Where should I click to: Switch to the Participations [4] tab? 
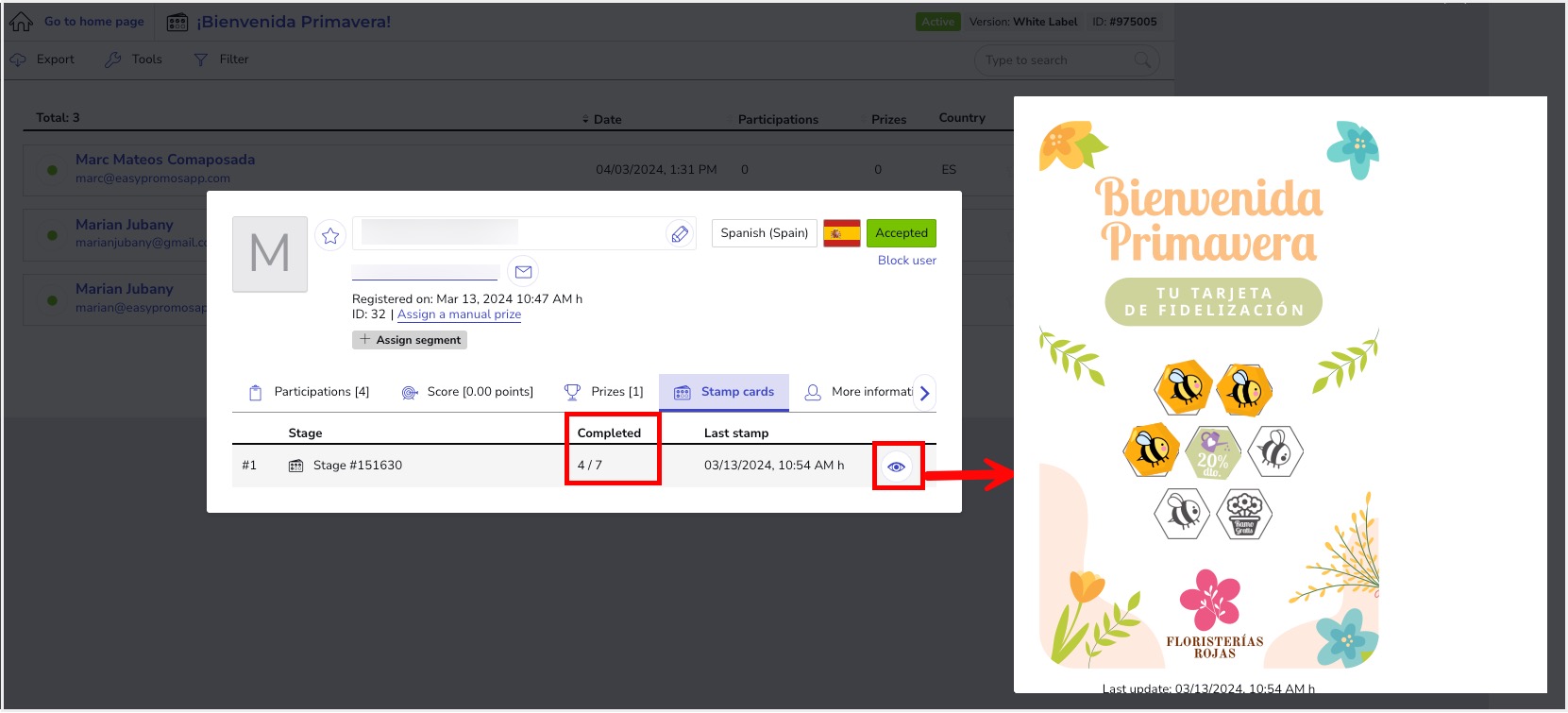coord(309,392)
